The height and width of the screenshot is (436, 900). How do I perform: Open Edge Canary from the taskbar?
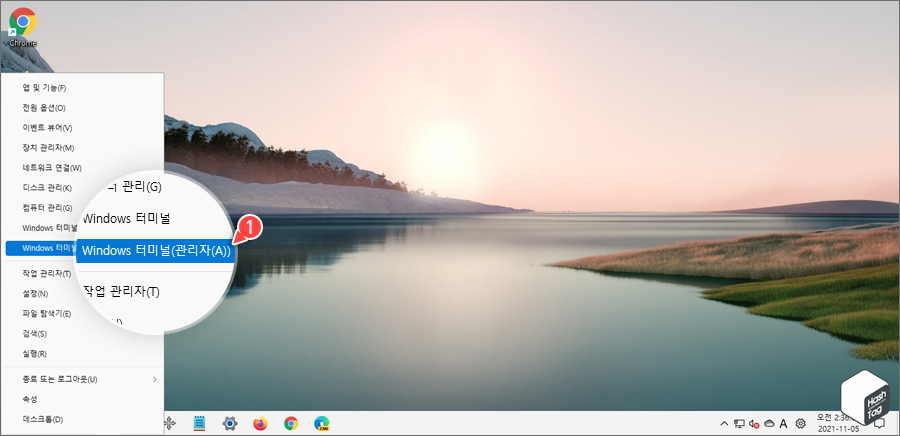pos(321,423)
